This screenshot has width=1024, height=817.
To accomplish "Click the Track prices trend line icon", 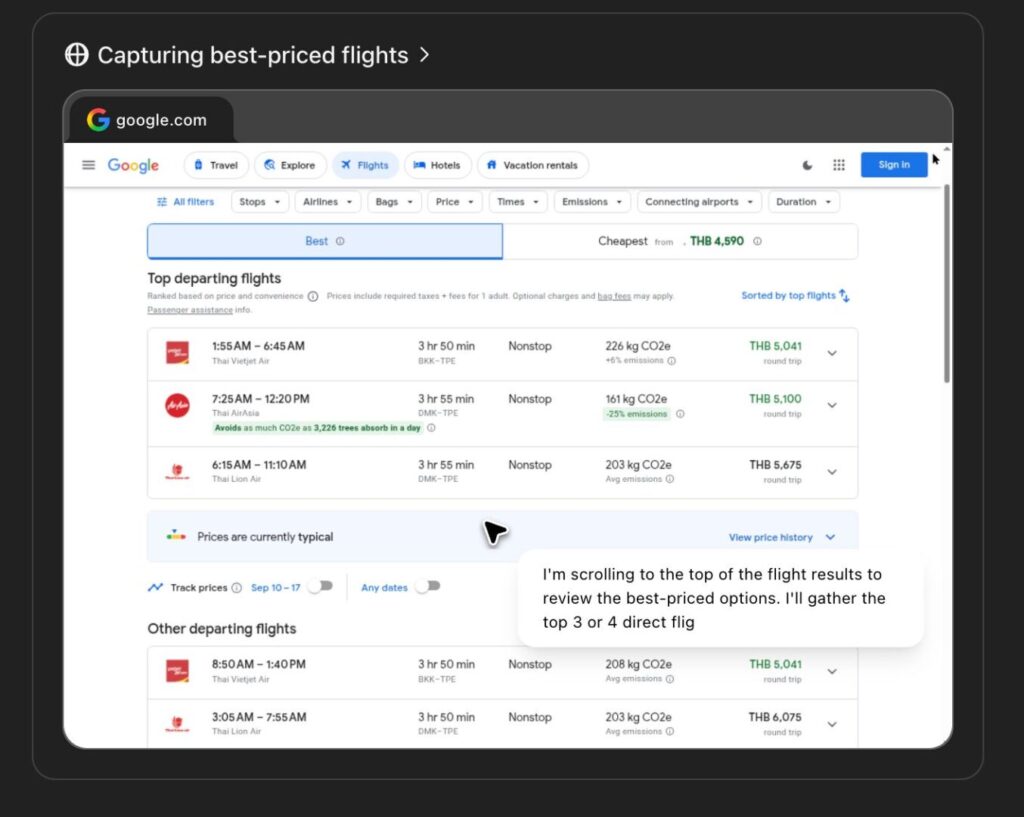I will (155, 587).
